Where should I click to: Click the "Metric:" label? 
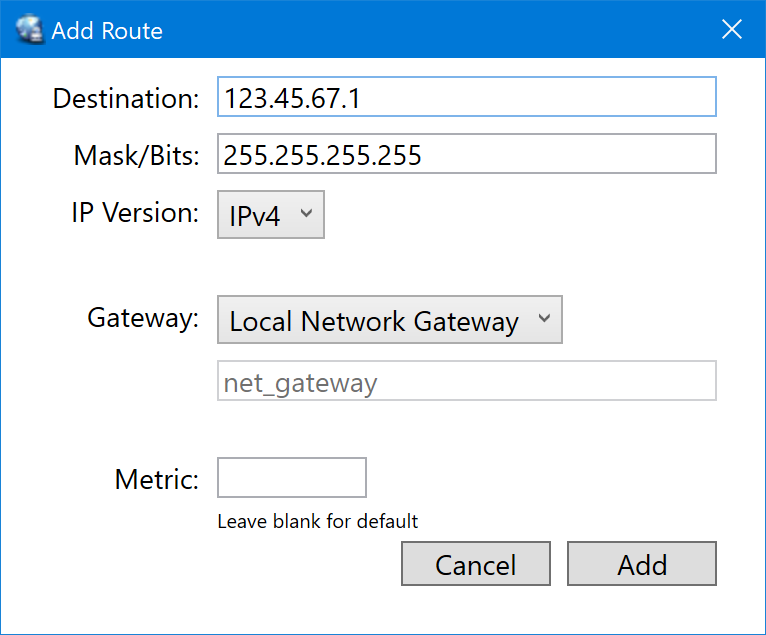pyautogui.click(x=158, y=478)
